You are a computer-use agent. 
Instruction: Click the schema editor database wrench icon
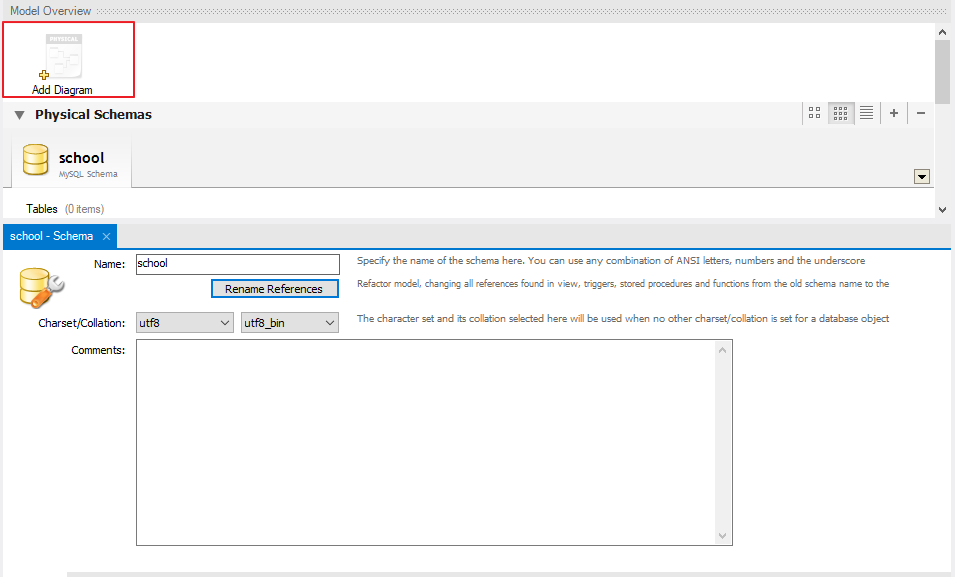41,286
